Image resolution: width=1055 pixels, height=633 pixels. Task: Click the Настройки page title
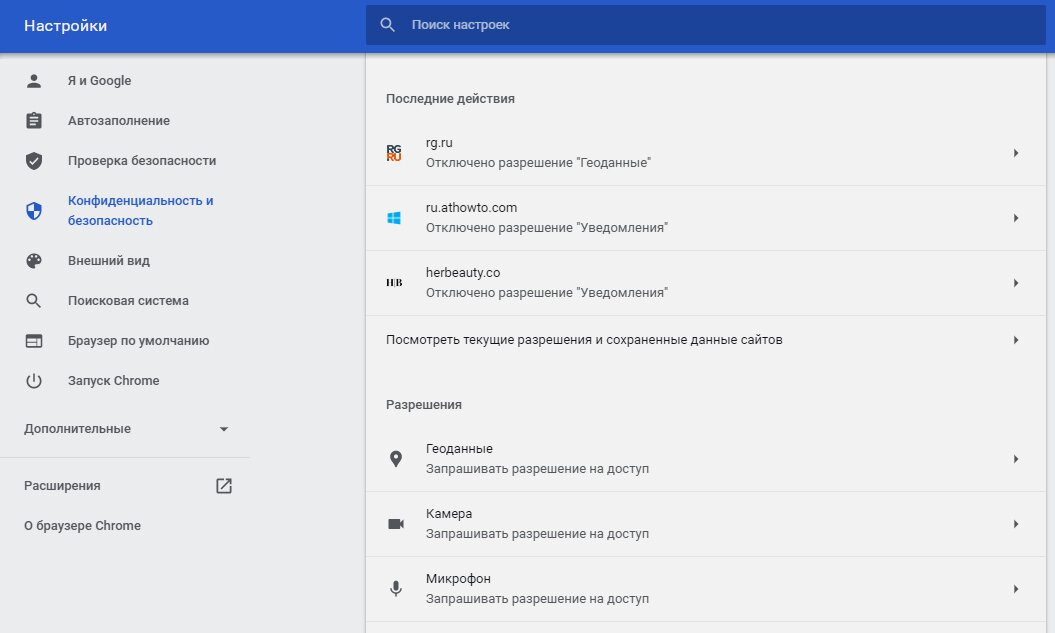coord(66,26)
